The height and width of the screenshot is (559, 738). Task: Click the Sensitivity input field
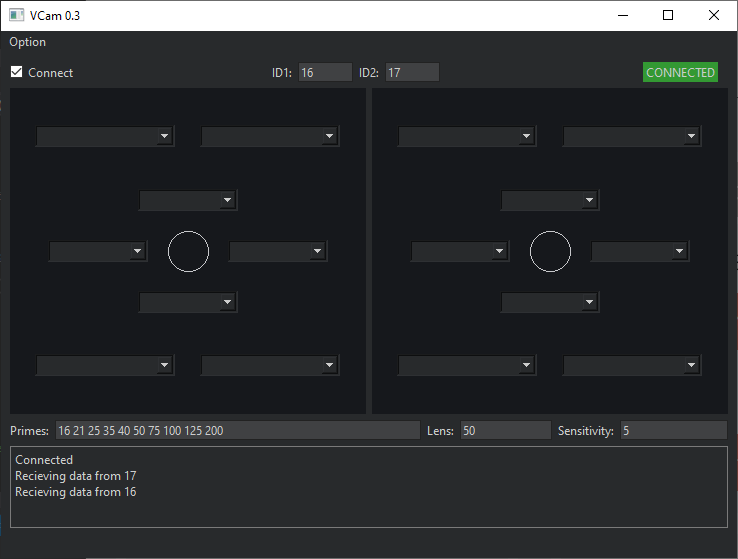[x=674, y=431]
